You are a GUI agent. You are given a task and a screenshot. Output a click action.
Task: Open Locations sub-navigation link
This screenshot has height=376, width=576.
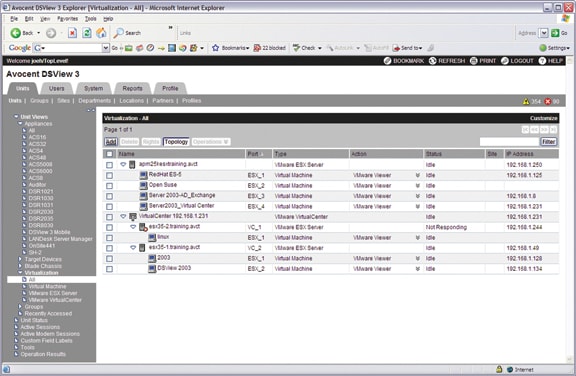click(132, 101)
